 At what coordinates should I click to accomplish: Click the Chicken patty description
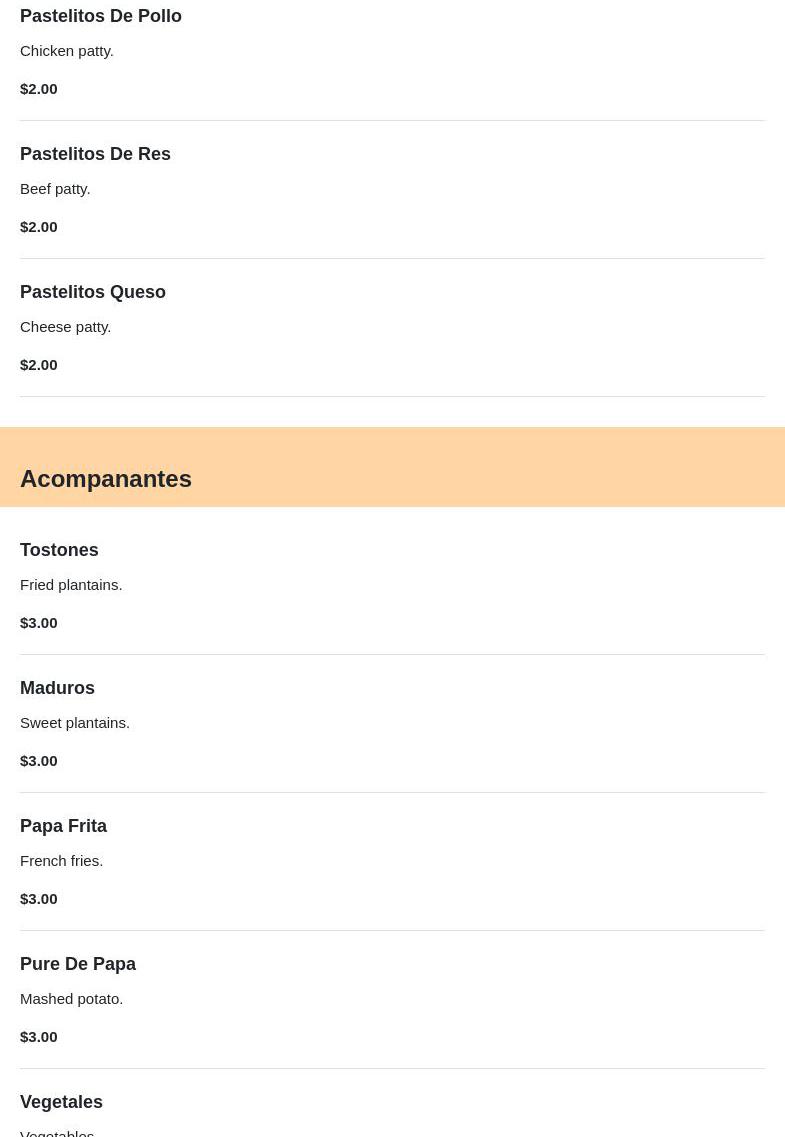(67, 51)
